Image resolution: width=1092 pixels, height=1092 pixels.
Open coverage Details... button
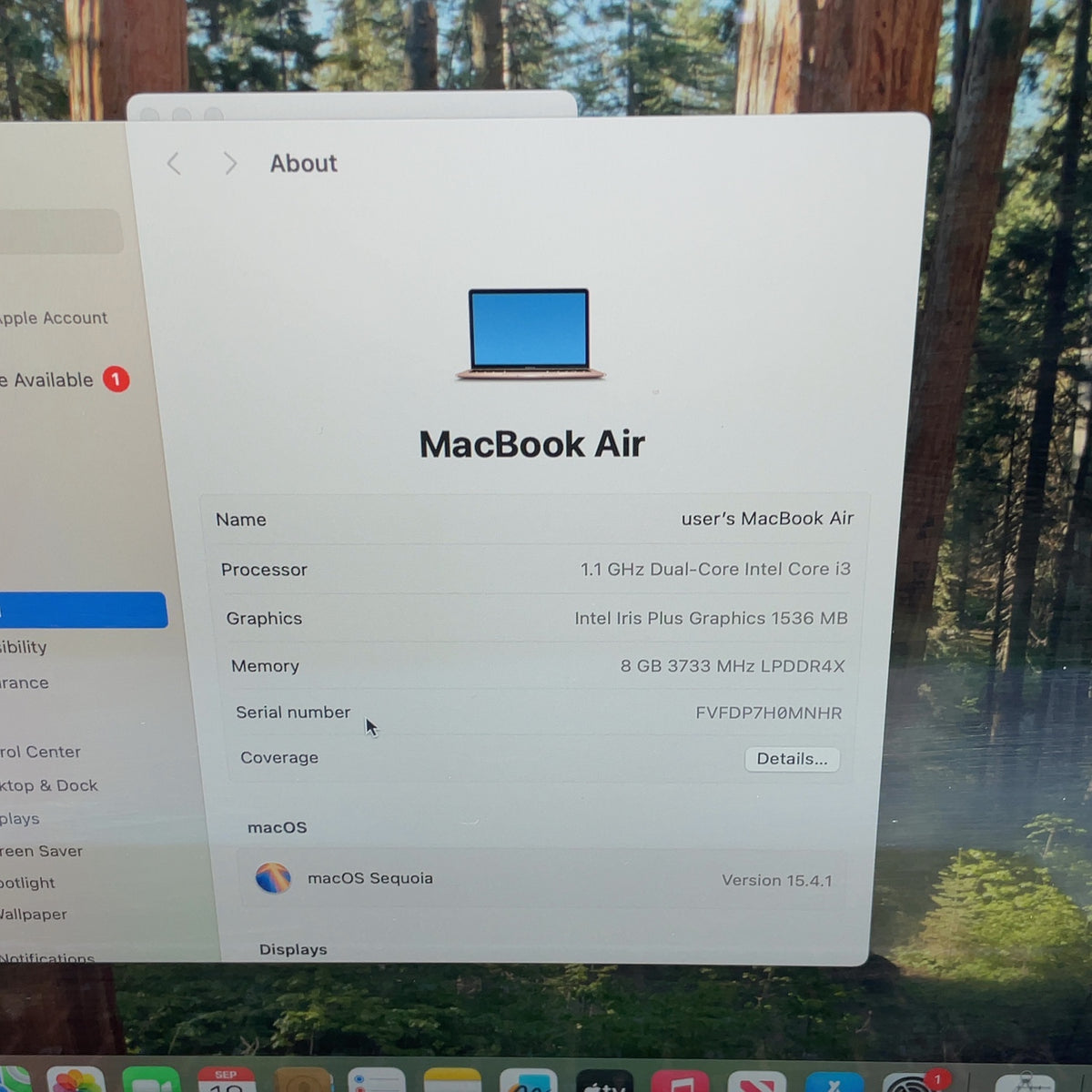tap(792, 759)
